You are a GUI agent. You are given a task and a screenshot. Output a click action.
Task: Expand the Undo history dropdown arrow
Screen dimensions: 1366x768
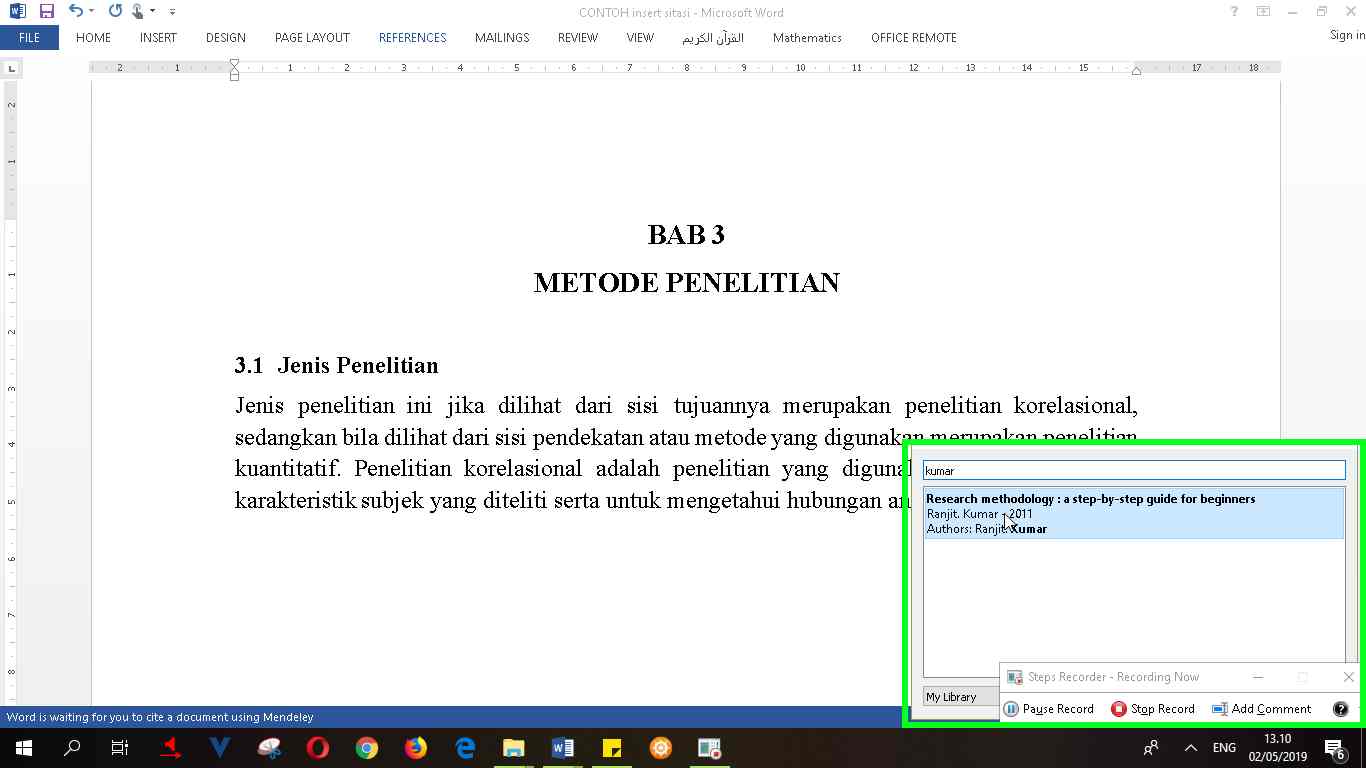click(x=92, y=12)
